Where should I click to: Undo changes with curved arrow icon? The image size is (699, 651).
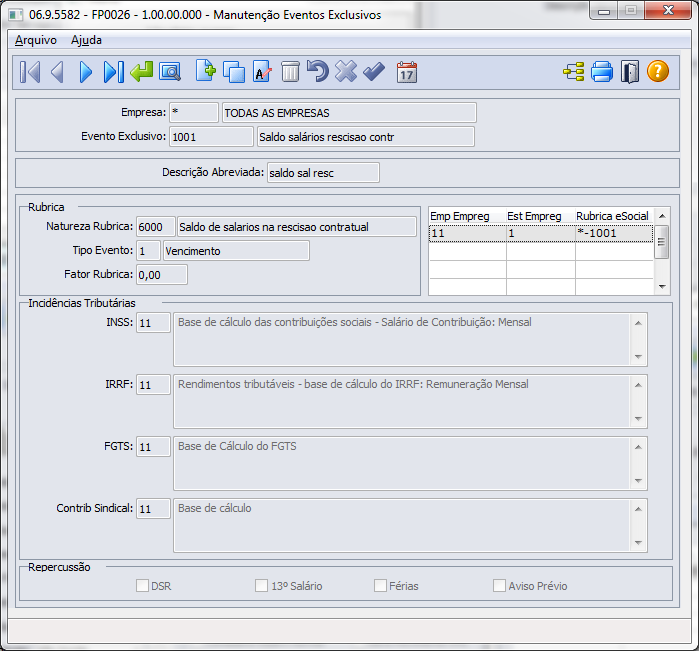[318, 71]
